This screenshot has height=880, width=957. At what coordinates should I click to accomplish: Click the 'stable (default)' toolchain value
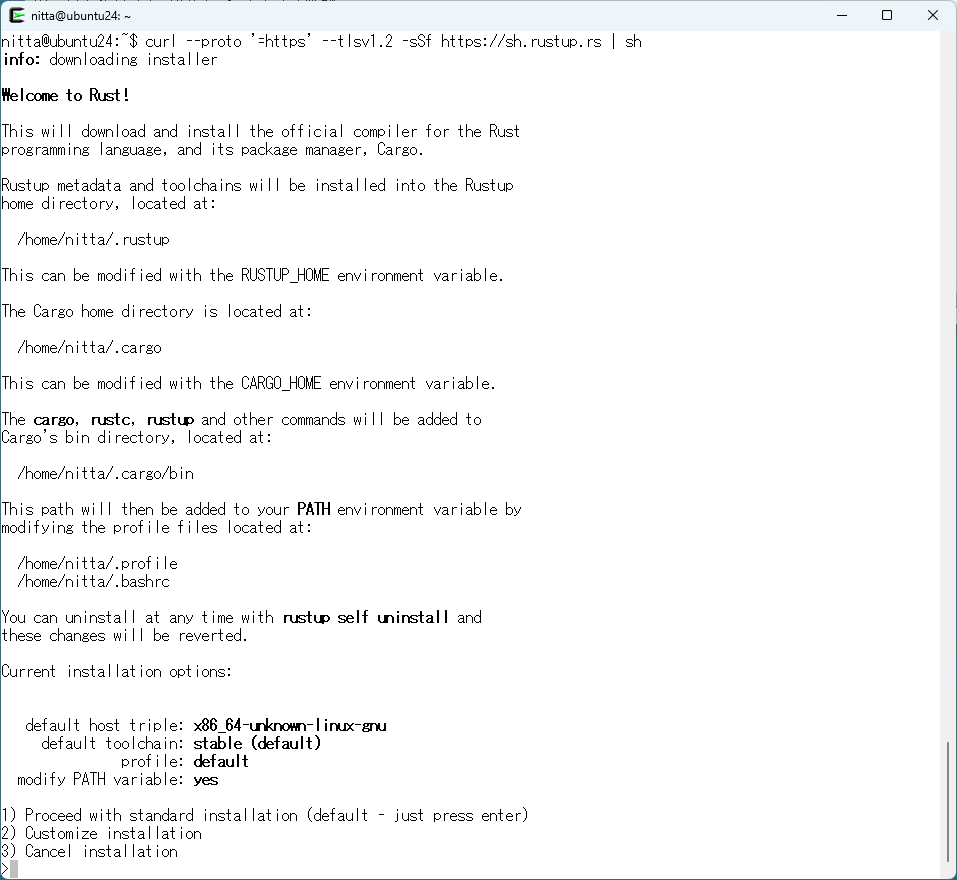tap(257, 743)
